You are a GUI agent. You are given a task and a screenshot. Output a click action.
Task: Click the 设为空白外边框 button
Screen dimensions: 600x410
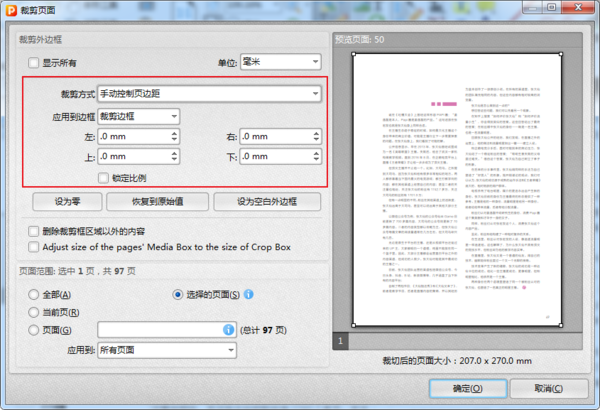267,201
